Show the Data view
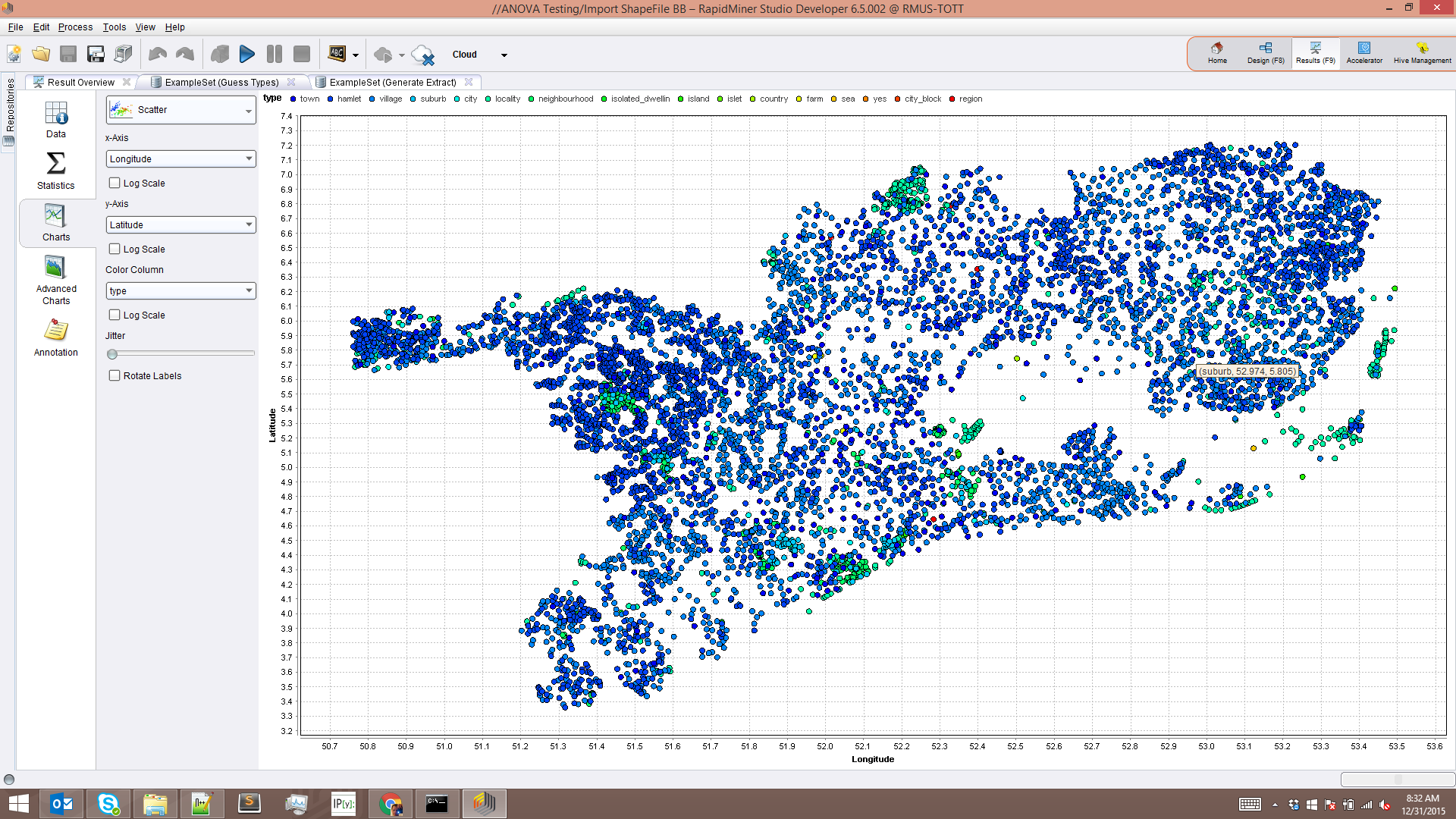1456x819 pixels. pyautogui.click(x=56, y=120)
